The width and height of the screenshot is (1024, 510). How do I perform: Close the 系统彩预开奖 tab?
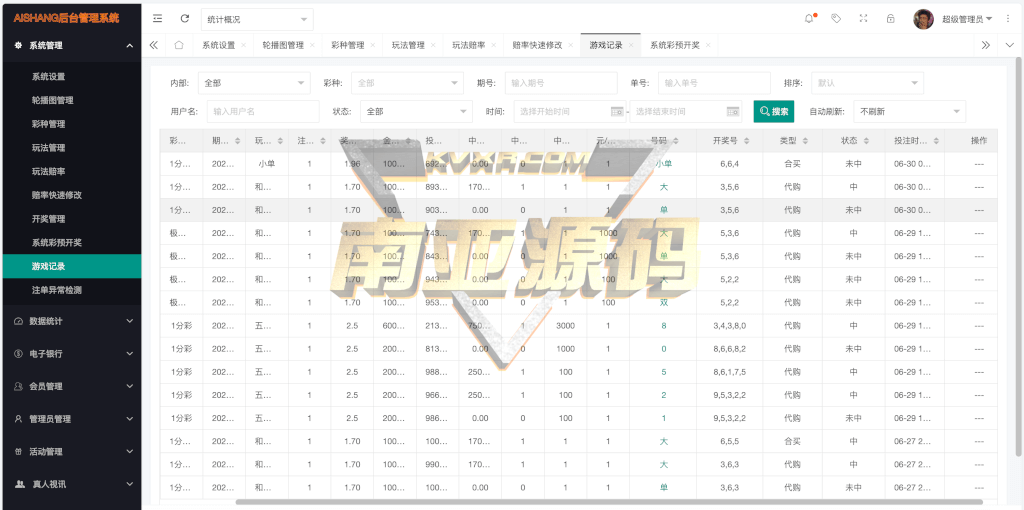click(x=708, y=45)
